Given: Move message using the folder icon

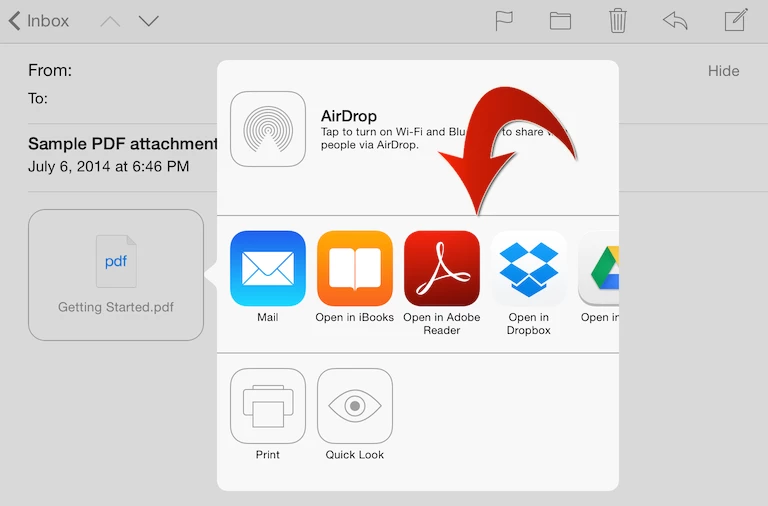Looking at the screenshot, I should 560,21.
